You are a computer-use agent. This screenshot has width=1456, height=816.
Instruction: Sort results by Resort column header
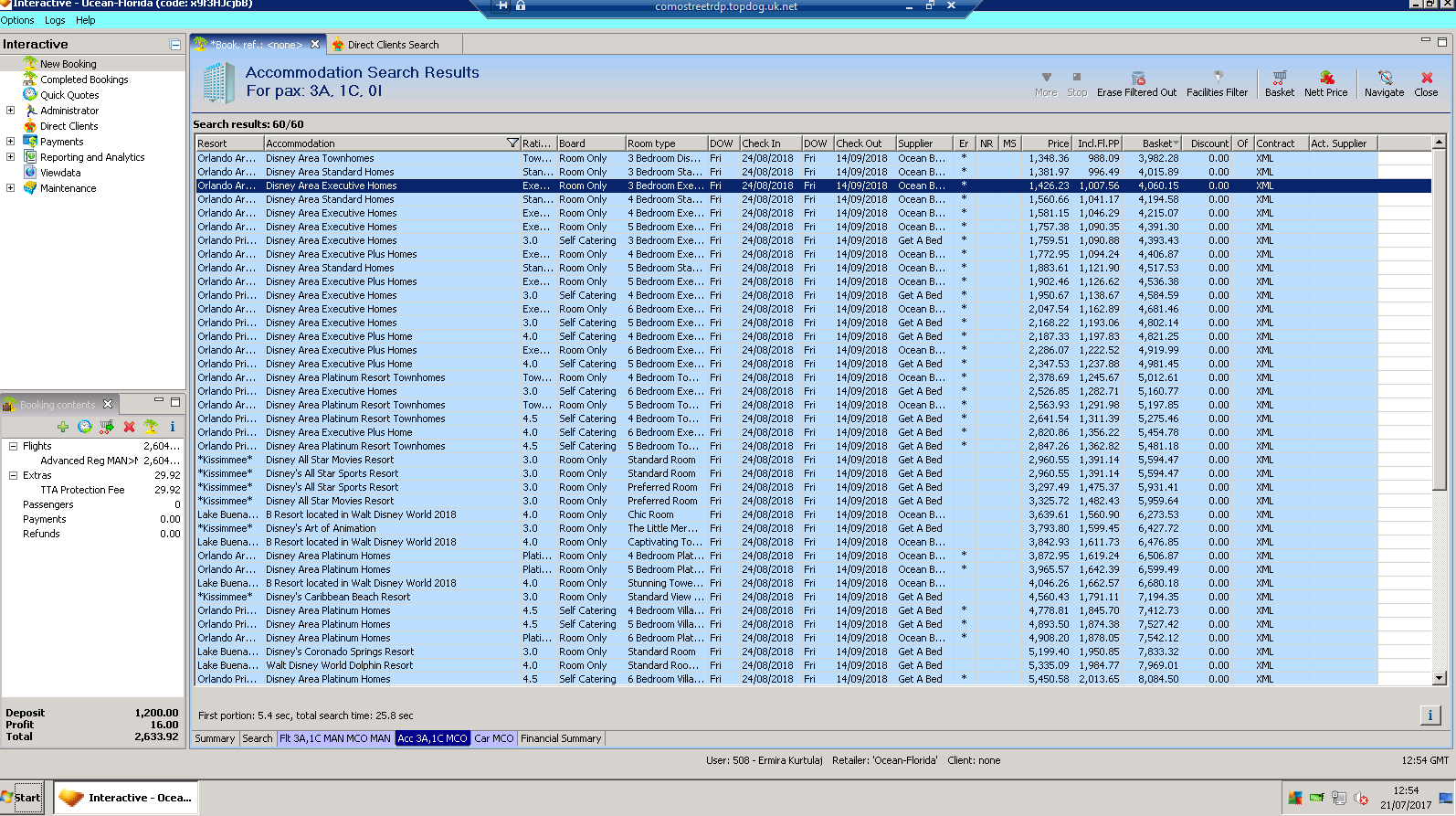click(229, 143)
